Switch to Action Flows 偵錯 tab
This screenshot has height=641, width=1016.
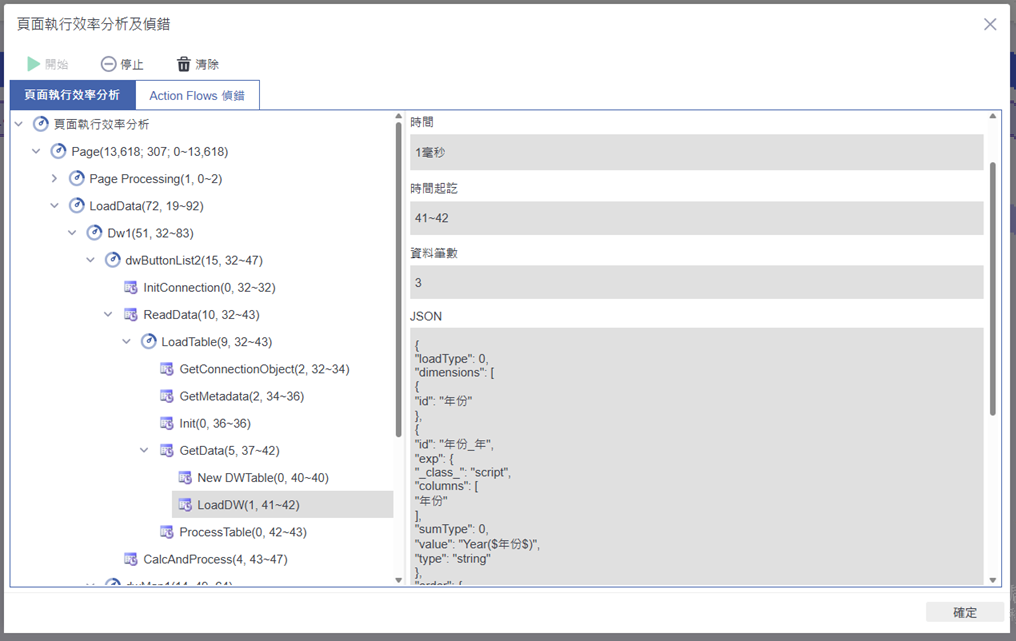point(197,96)
